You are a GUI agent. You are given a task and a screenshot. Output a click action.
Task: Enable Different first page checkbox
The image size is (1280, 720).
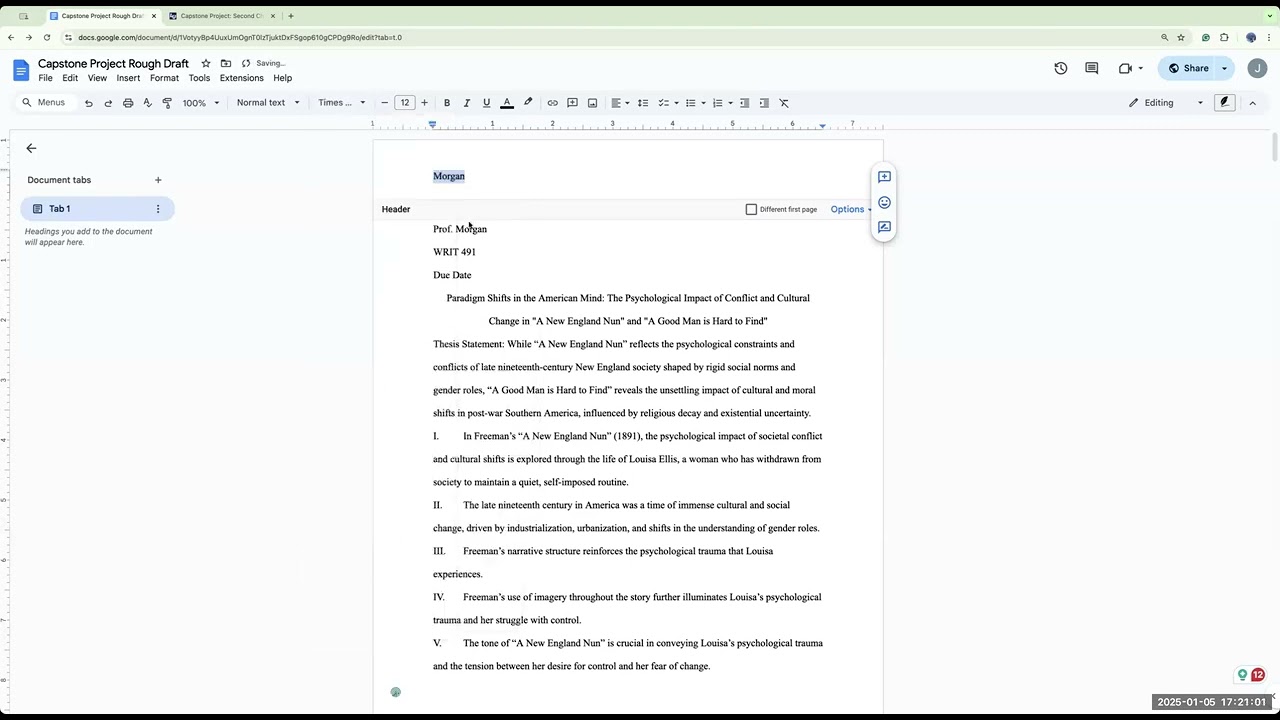pos(751,209)
